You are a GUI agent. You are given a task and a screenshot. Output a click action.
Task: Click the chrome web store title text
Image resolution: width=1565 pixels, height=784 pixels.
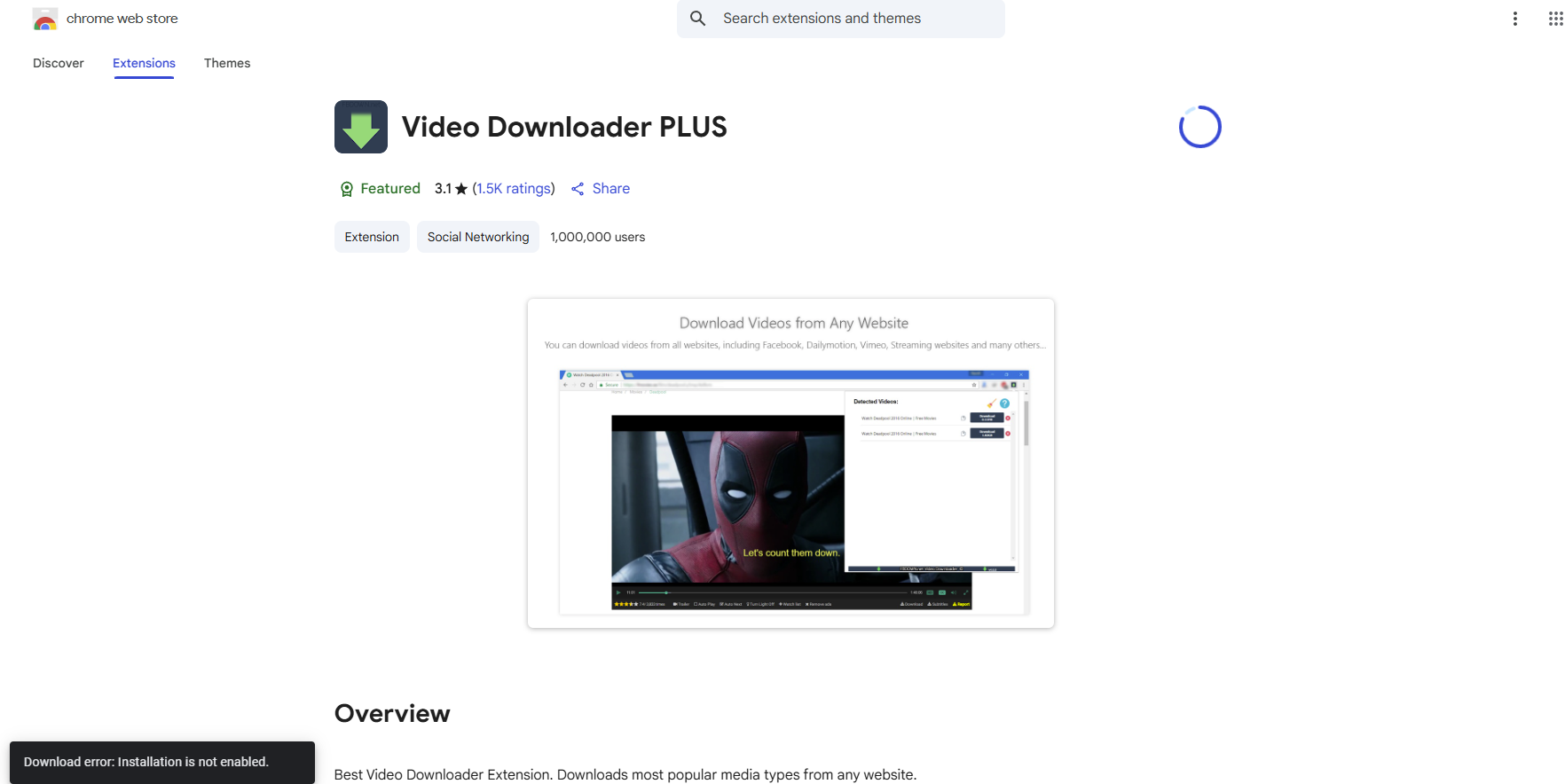tap(122, 19)
